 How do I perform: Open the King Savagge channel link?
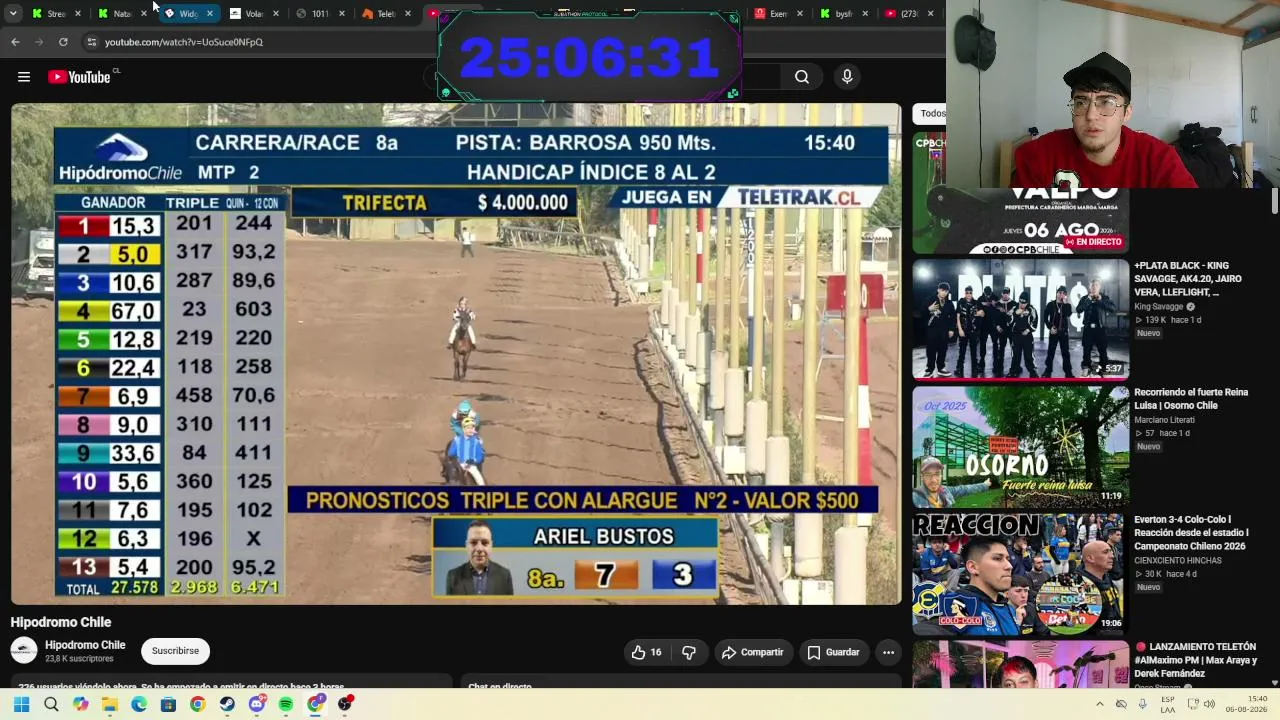click(1159, 307)
